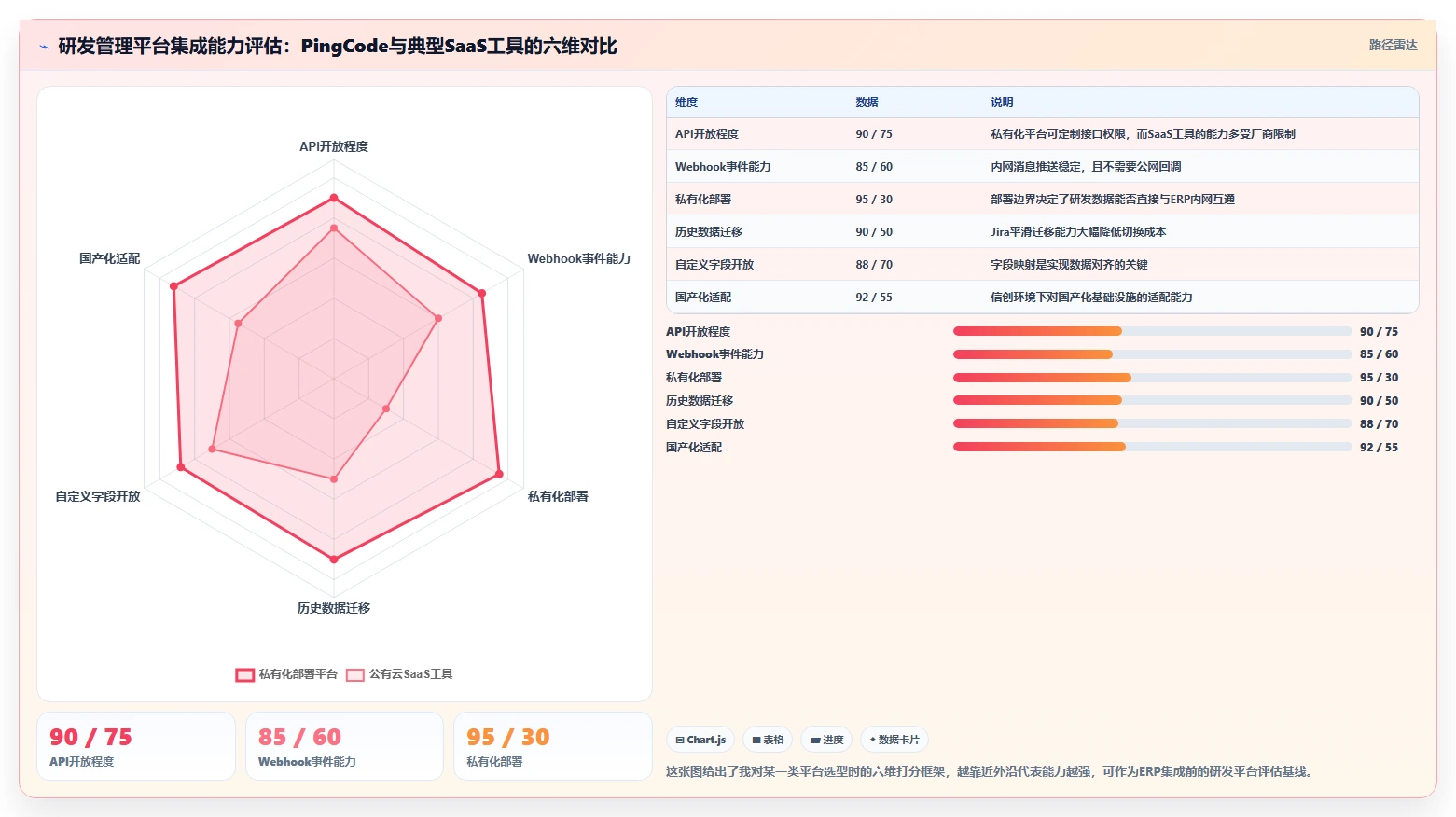Click the 数据卡片 tag chip
The width and height of the screenshot is (1456, 817).
pos(894,740)
